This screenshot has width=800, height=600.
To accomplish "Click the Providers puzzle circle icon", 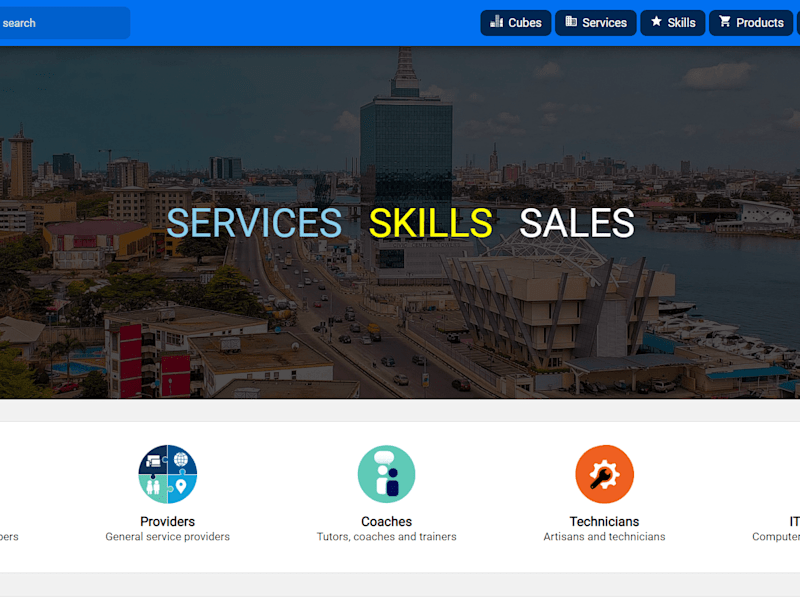I will point(167,474).
